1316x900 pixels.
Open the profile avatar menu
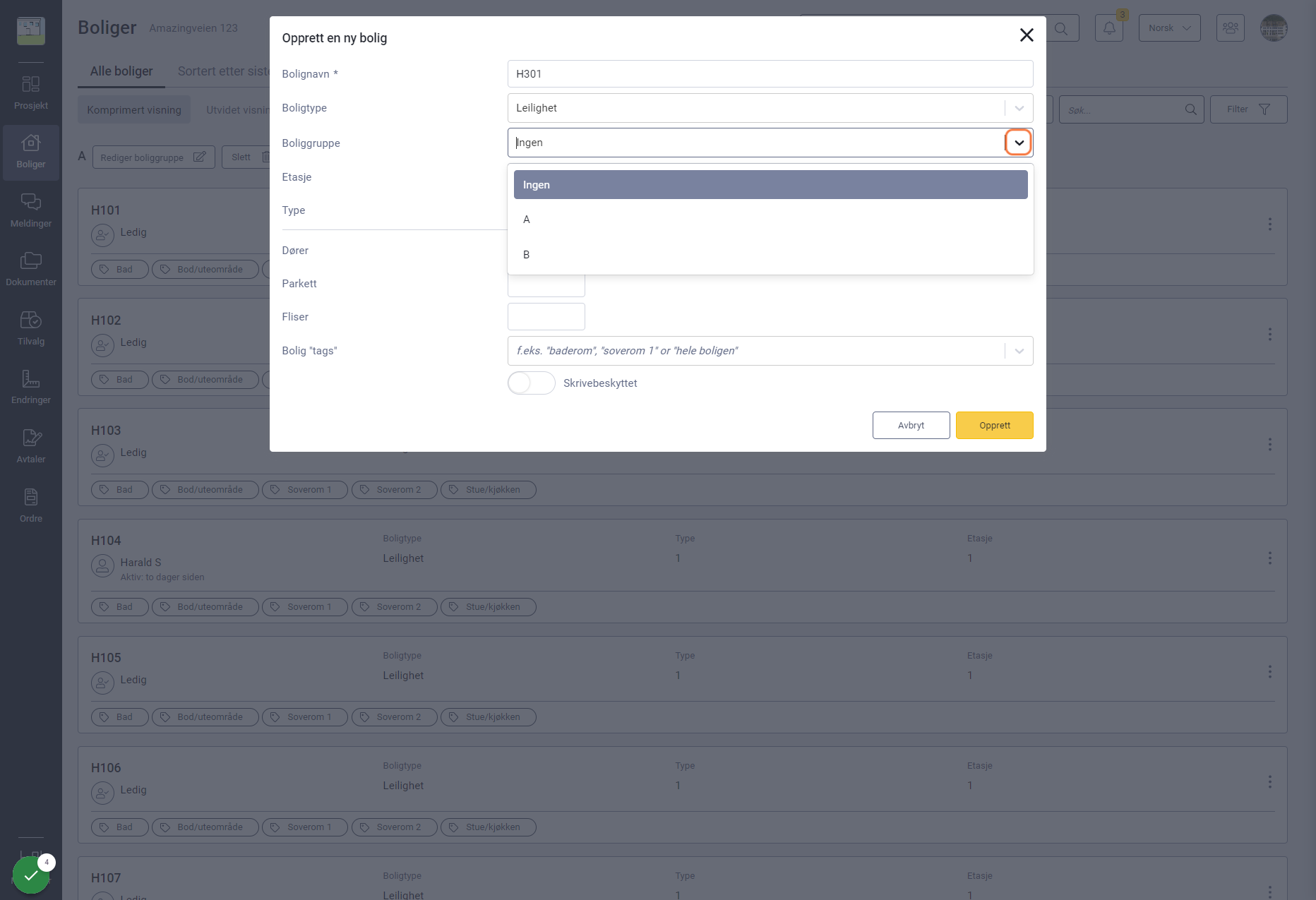(x=1274, y=28)
